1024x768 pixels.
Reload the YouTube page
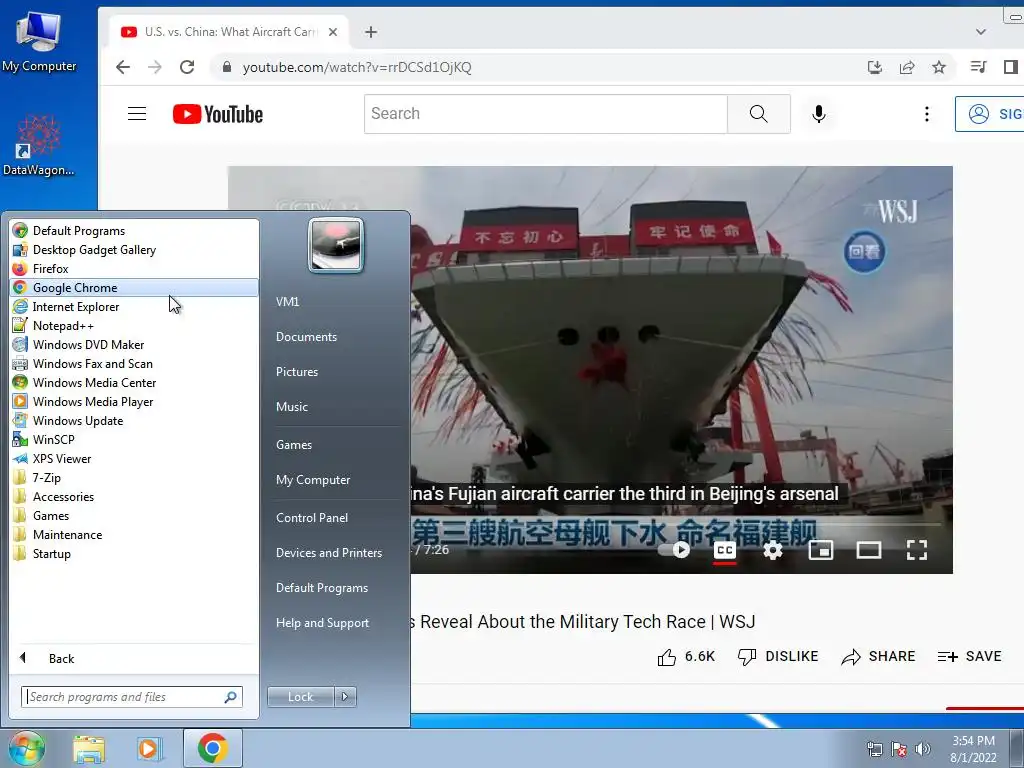[x=187, y=67]
